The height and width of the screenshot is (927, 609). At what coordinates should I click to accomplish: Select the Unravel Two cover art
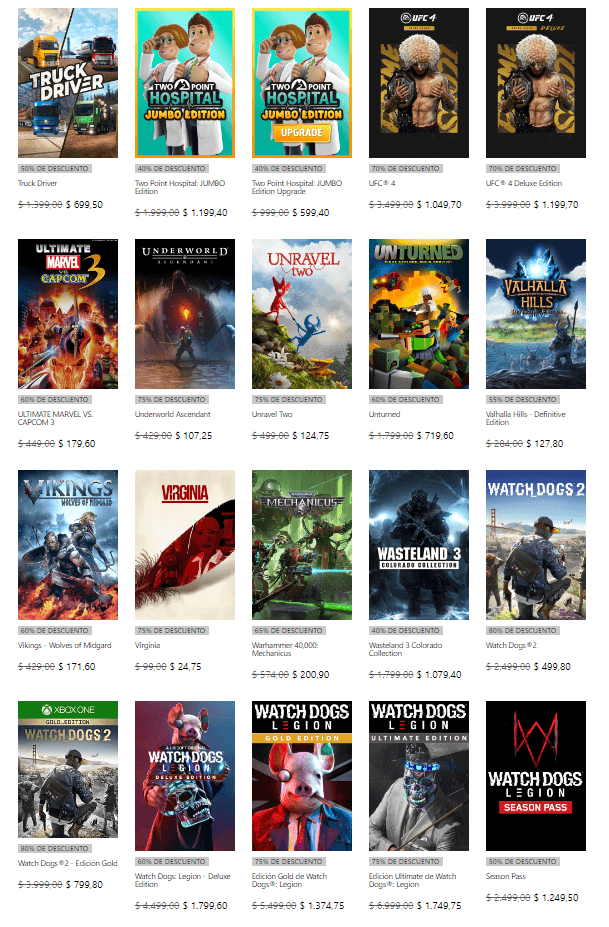pyautogui.click(x=302, y=314)
